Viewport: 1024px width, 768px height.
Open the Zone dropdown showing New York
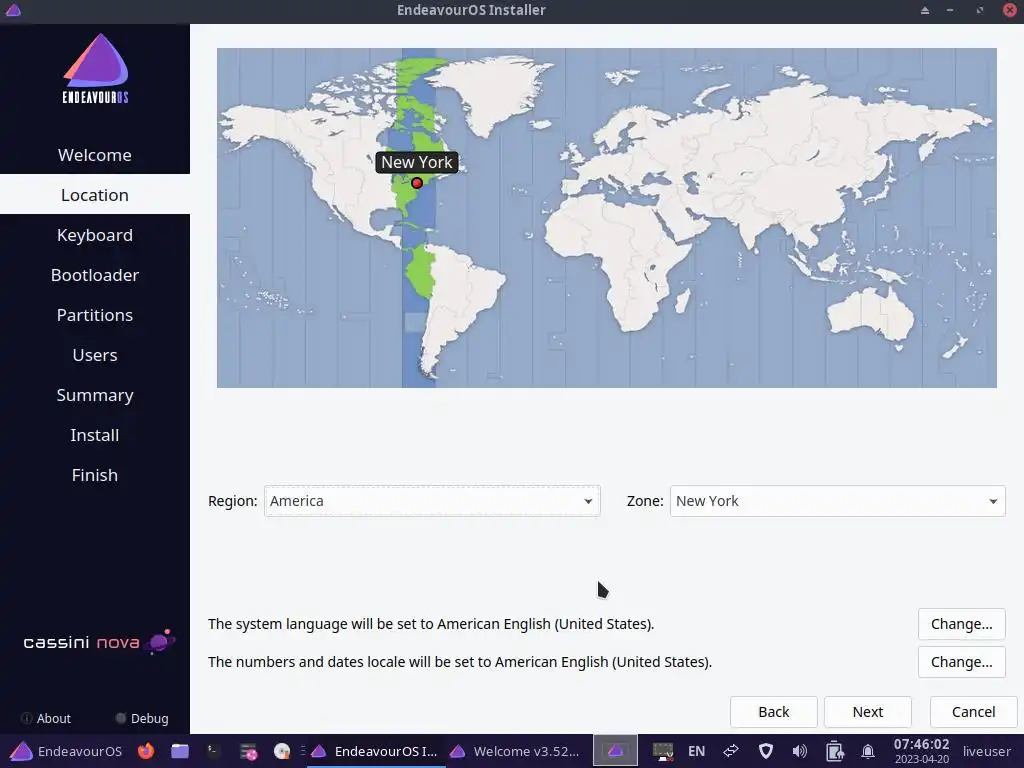[837, 501]
